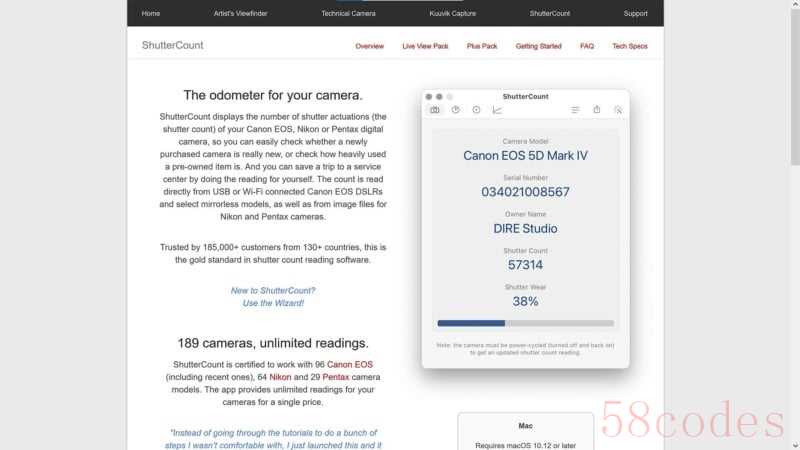The image size is (800, 450).
Task: Select the camera icon in ShutterCount toolbar
Action: click(x=435, y=110)
